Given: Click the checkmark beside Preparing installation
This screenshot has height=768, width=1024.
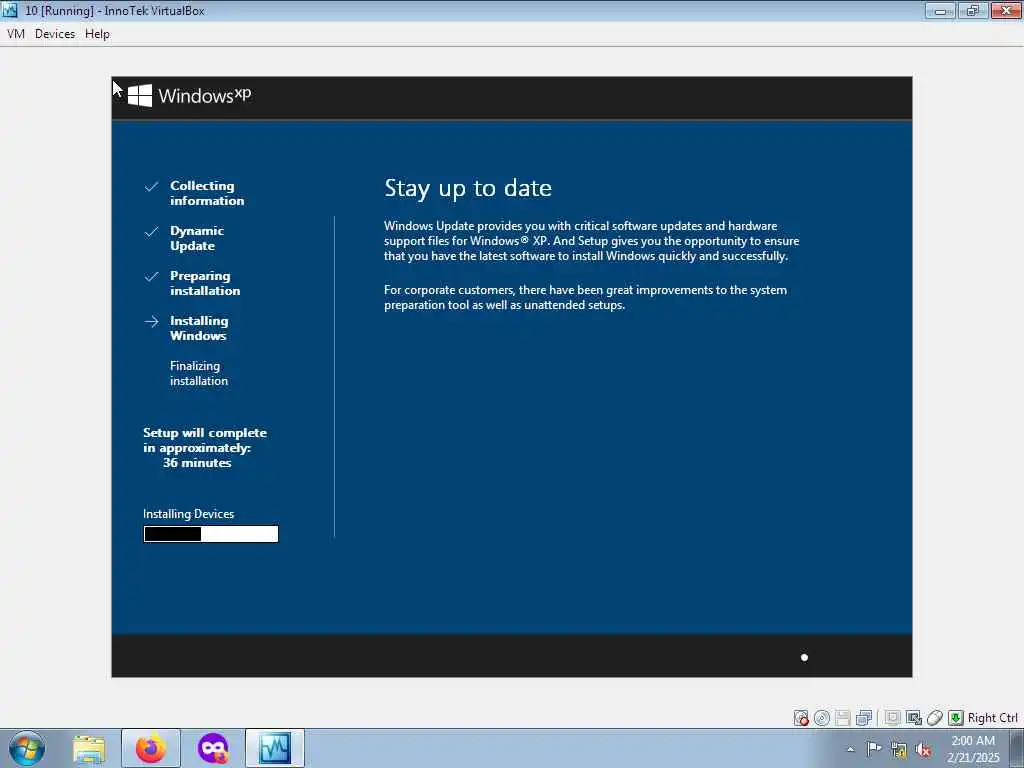Looking at the screenshot, I should pos(152,277).
